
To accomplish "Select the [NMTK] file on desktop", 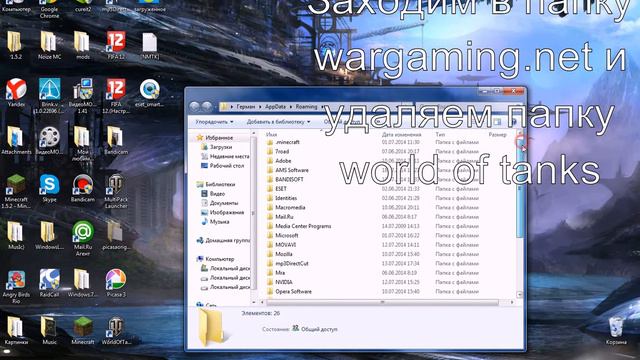I will coord(150,45).
